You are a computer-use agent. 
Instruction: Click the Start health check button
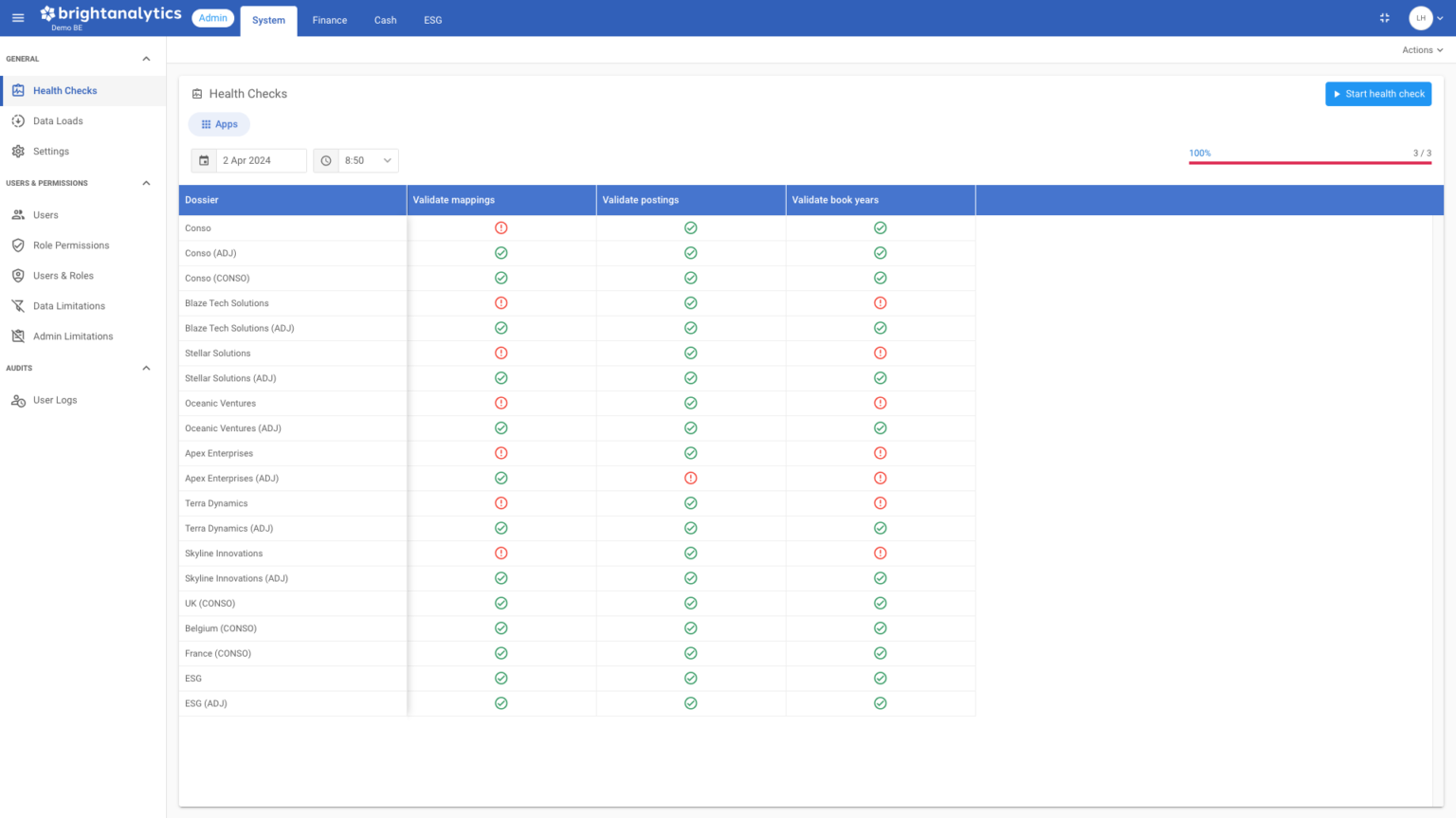1378,94
